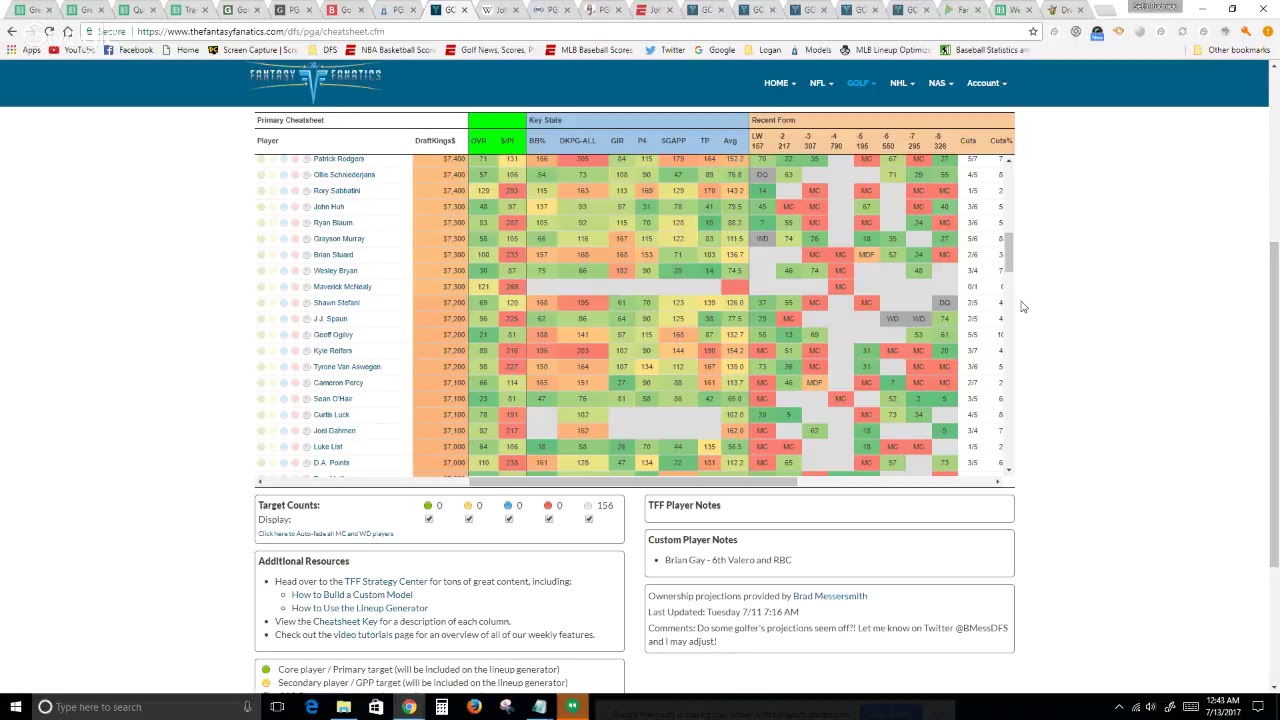Open the GOLF dropdown menu

click(x=861, y=83)
